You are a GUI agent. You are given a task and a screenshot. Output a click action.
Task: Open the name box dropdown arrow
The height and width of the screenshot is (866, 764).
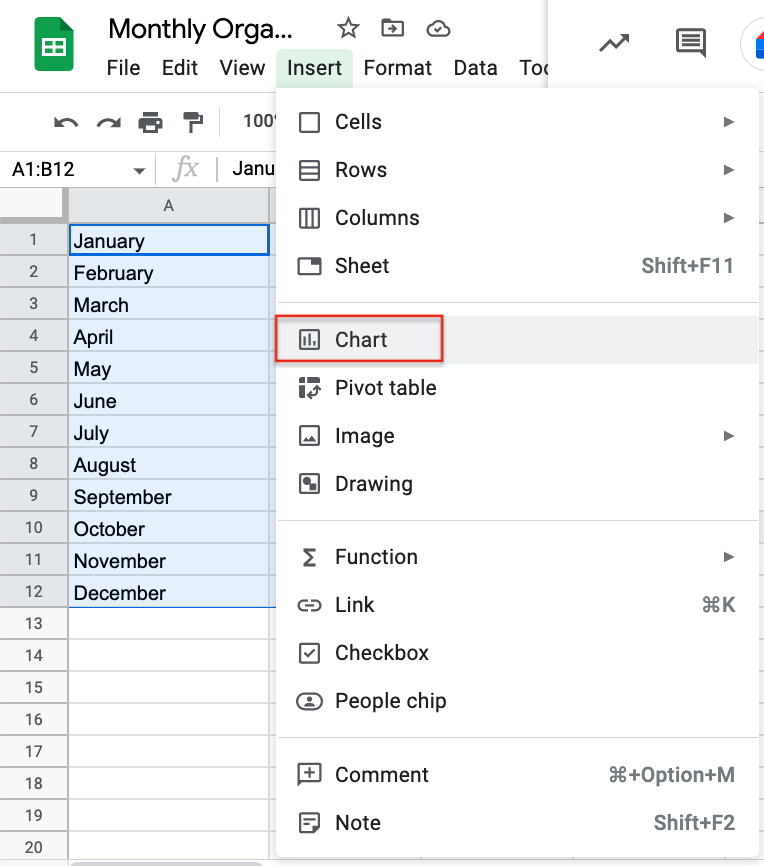point(139,168)
